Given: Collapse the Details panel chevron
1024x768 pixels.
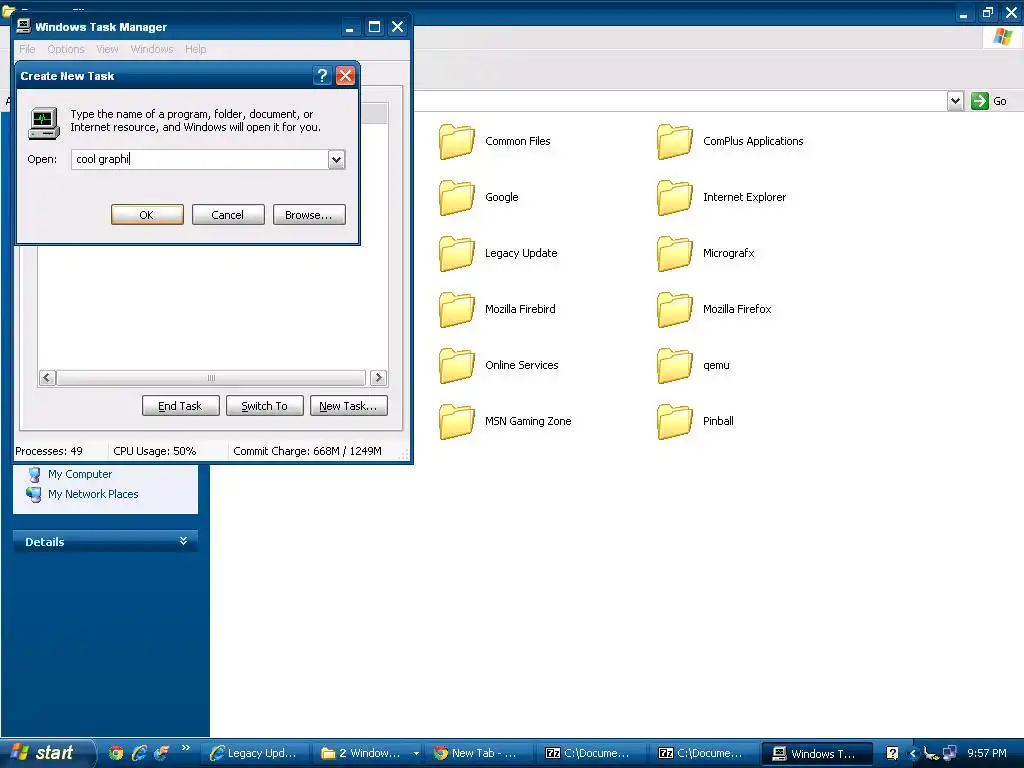Looking at the screenshot, I should coord(184,541).
